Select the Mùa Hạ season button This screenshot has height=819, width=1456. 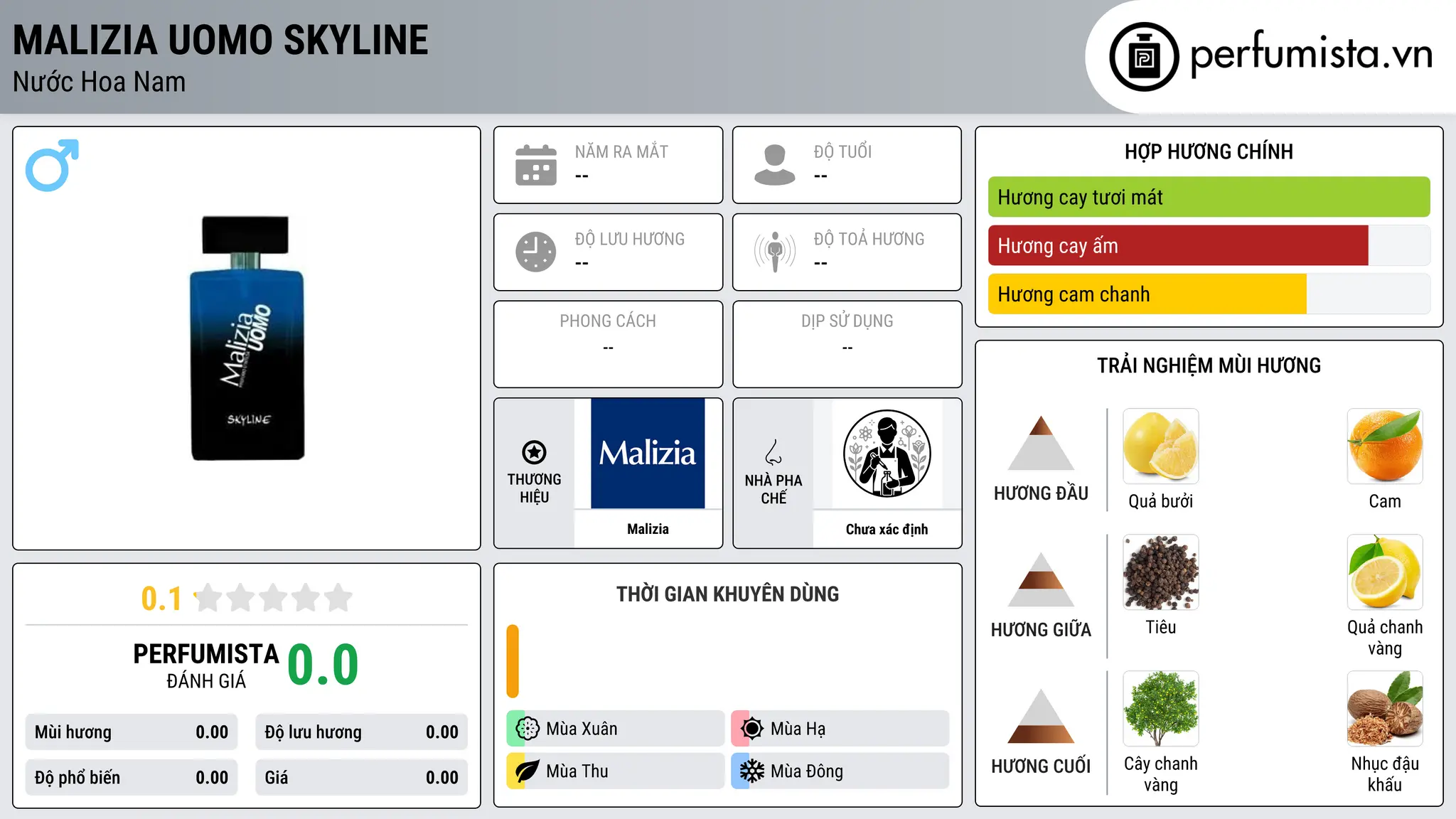(x=840, y=729)
